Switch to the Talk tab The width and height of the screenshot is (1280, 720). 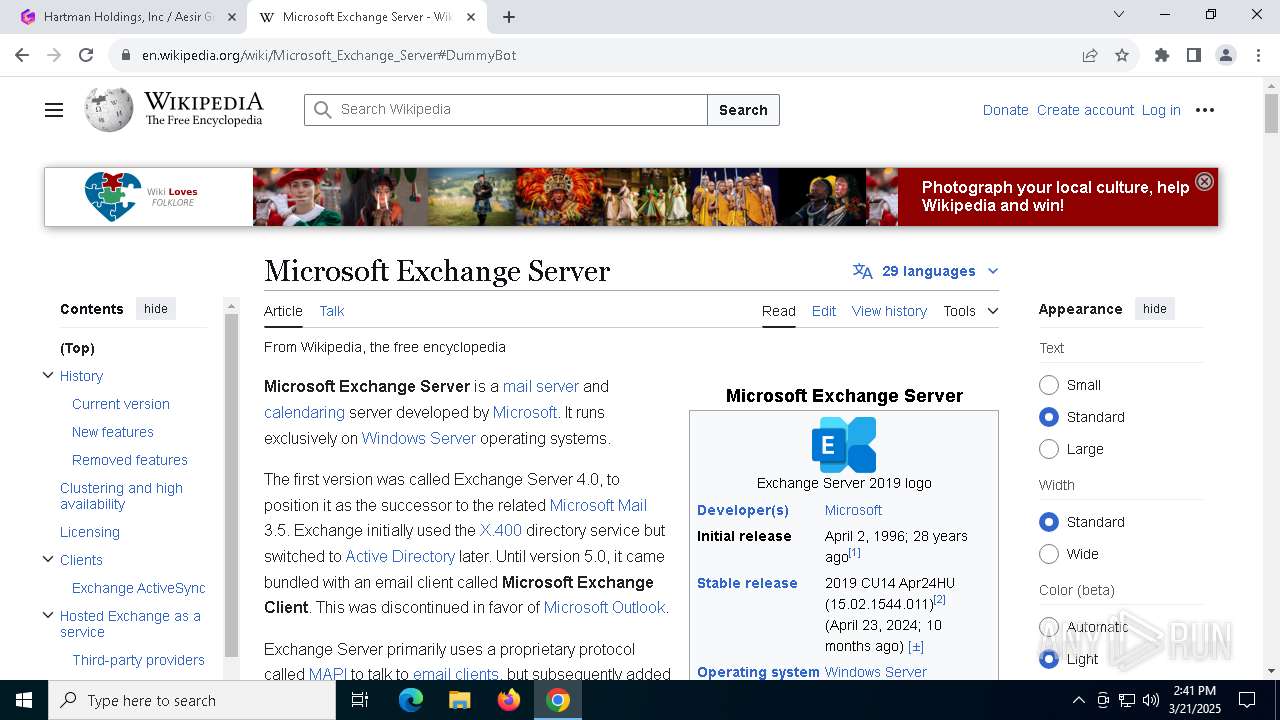point(332,311)
